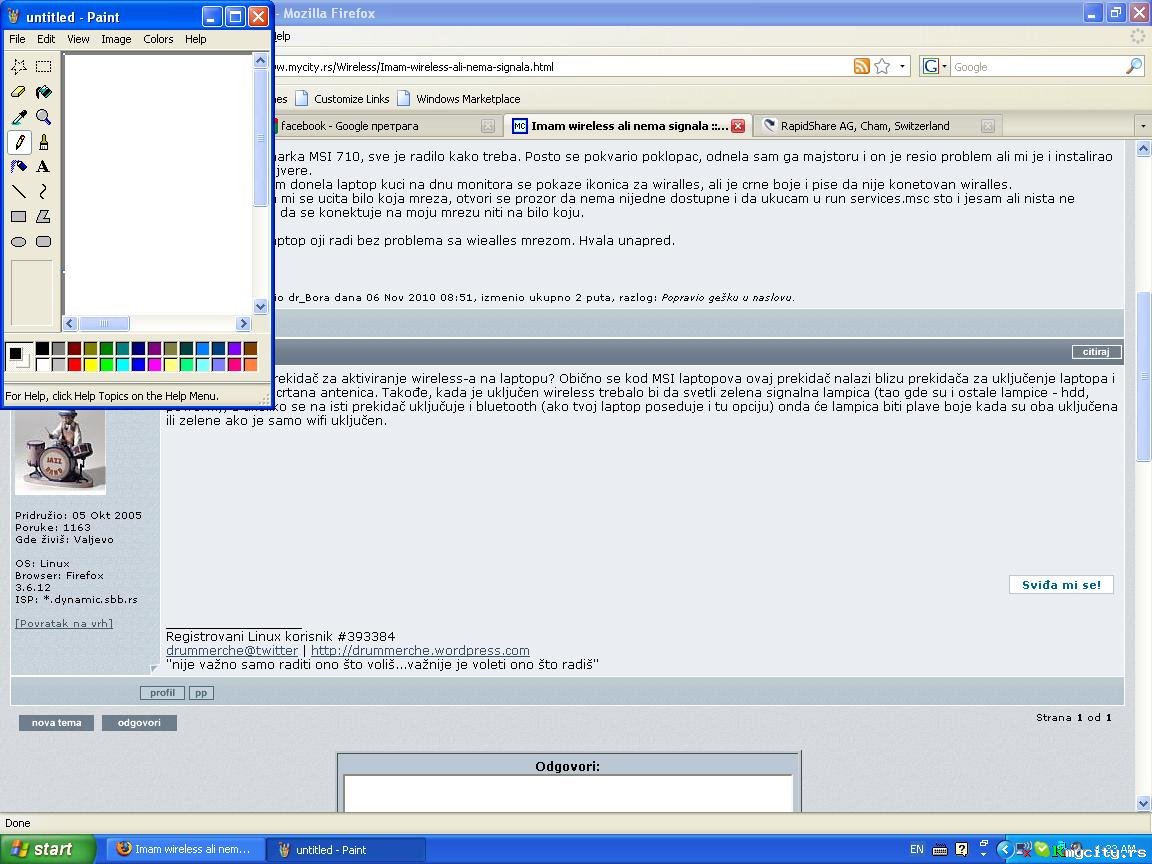Viewport: 1152px width, 864px height.
Task: Open bookmark star dropdown arrow
Action: click(902, 66)
